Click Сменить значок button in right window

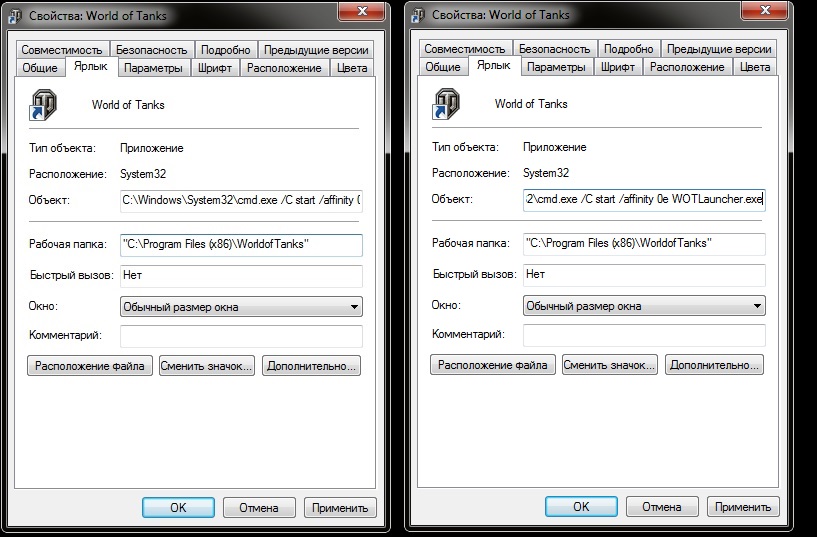click(610, 365)
